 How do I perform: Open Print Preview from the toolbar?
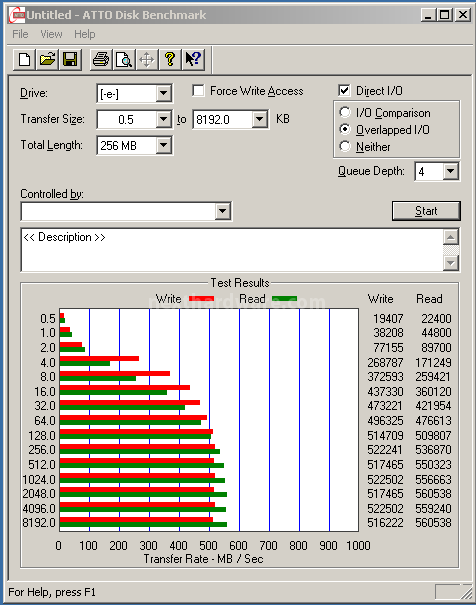[x=124, y=60]
